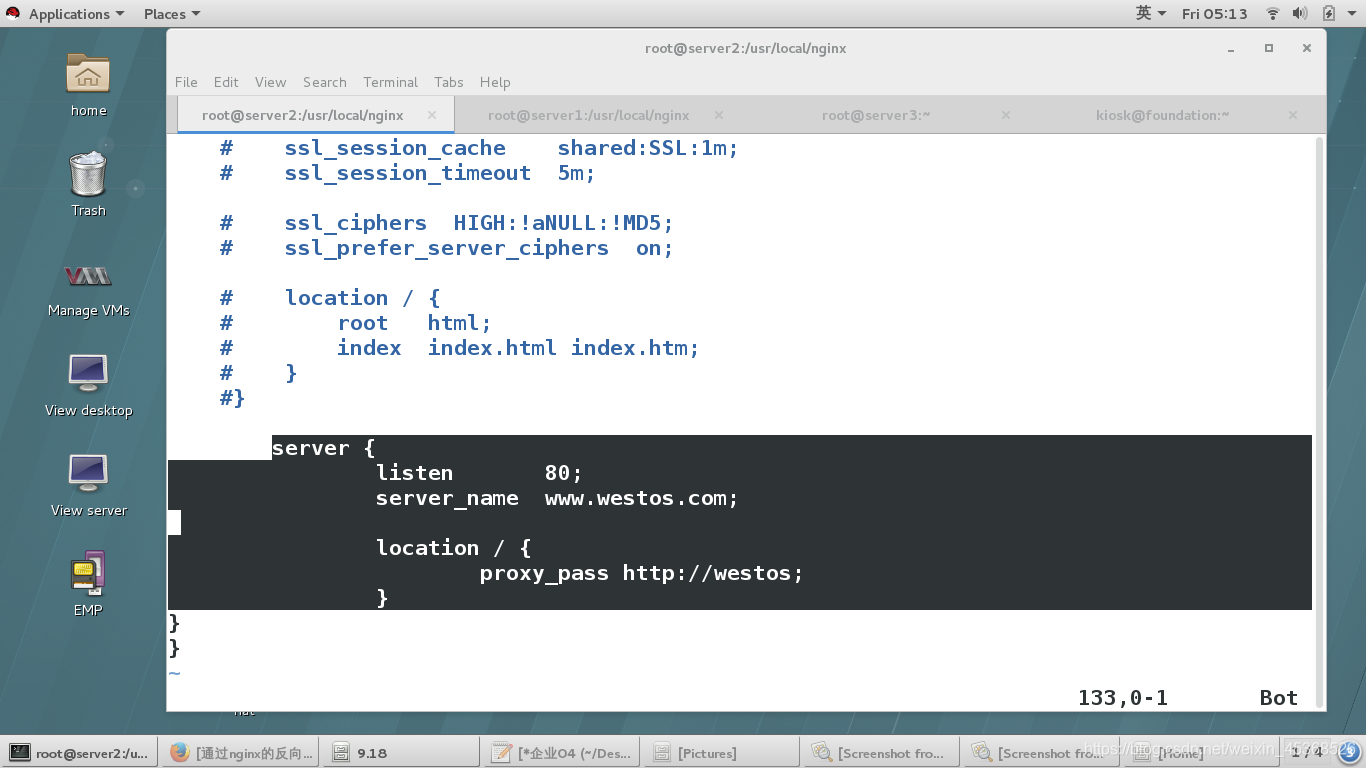The image size is (1366, 768).
Task: Open the Pictures taskbar item
Action: pos(722,753)
